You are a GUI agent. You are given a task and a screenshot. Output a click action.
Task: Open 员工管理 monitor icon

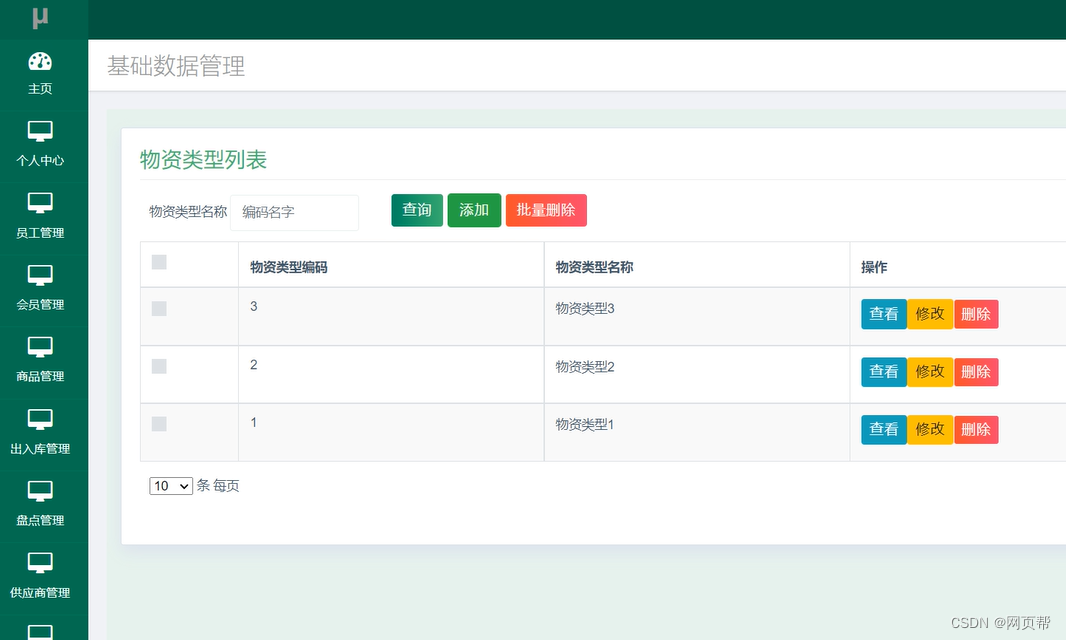coord(40,203)
